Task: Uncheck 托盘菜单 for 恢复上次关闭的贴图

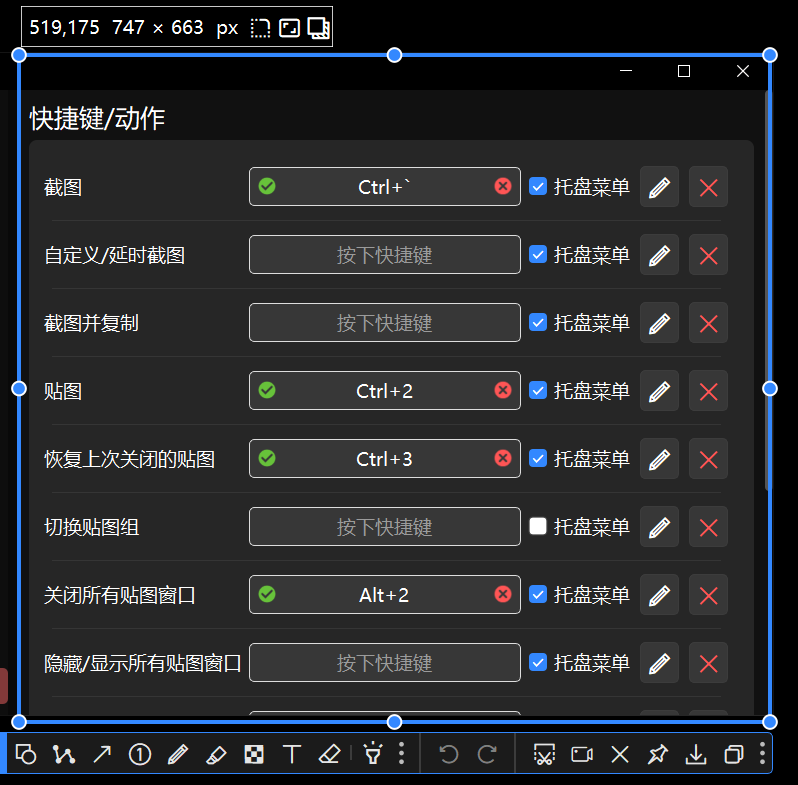Action: (x=538, y=458)
